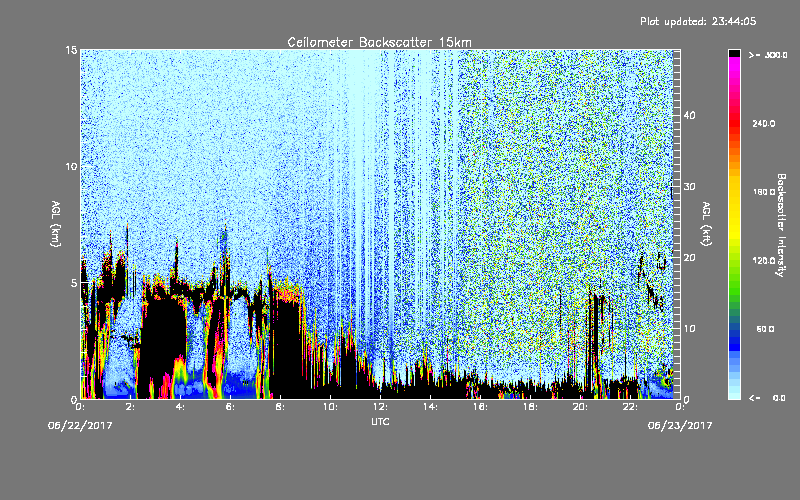Select the "Backscatter Intensity" colorbar title
This screenshot has height=500, width=800.
pos(781,225)
